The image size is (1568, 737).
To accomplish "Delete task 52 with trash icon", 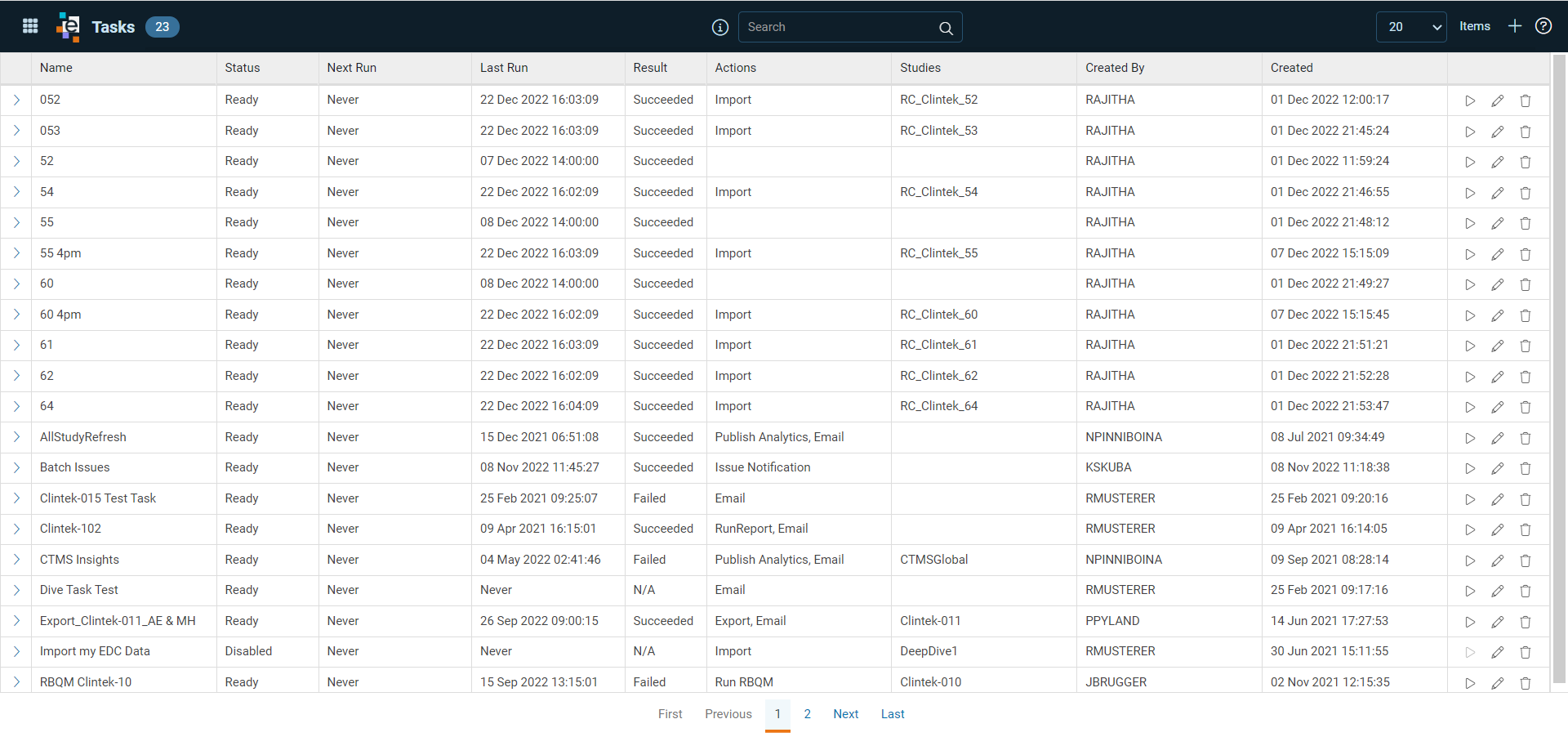I will point(1526,162).
